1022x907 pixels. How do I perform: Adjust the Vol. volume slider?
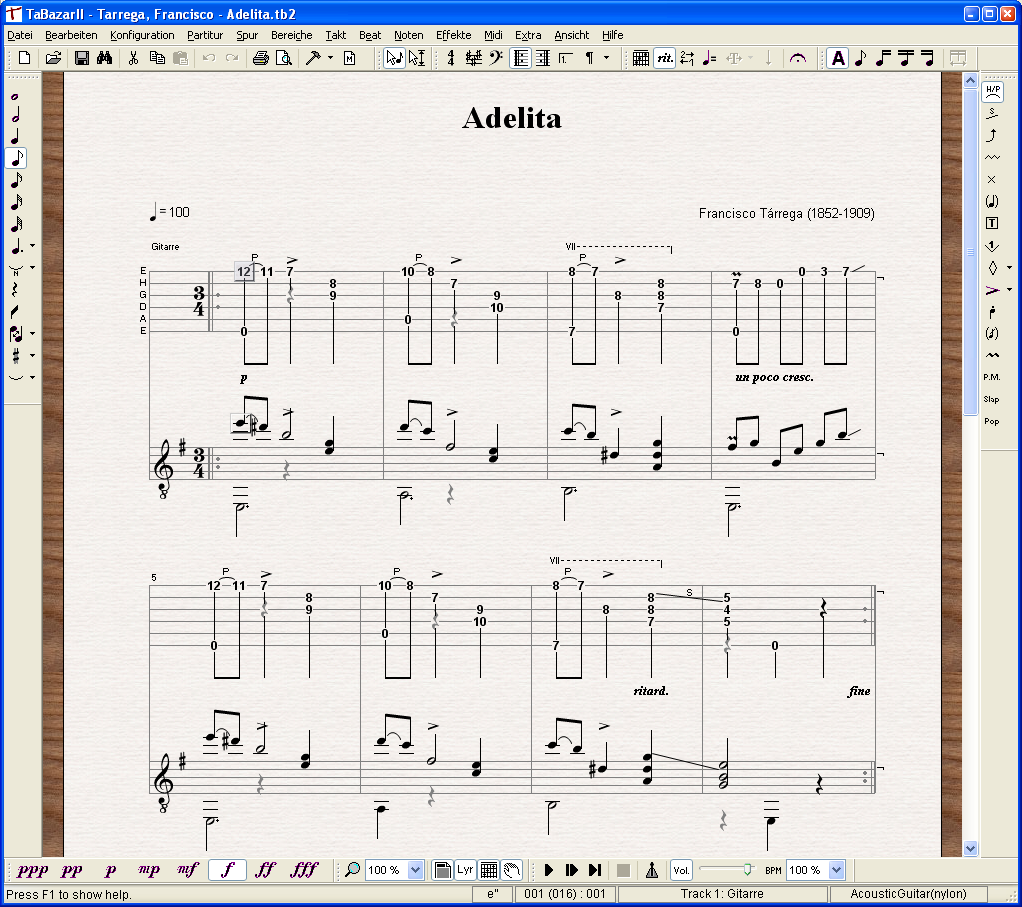(746, 870)
